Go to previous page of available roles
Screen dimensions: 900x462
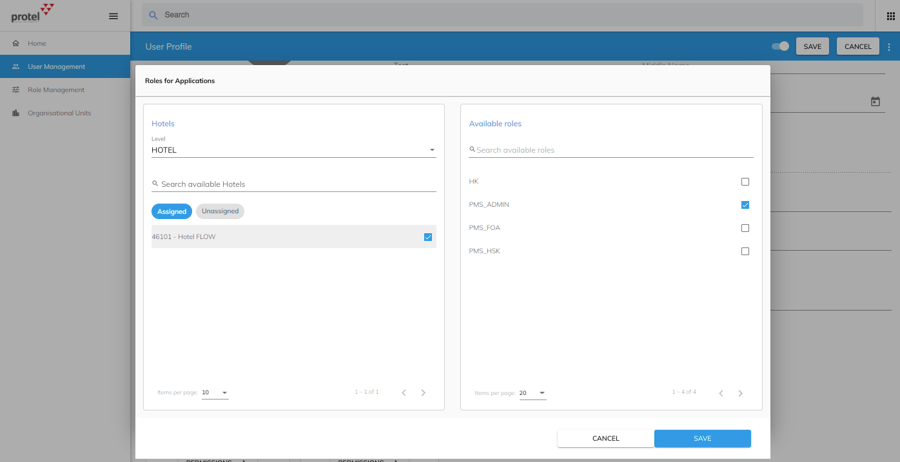[721, 394]
